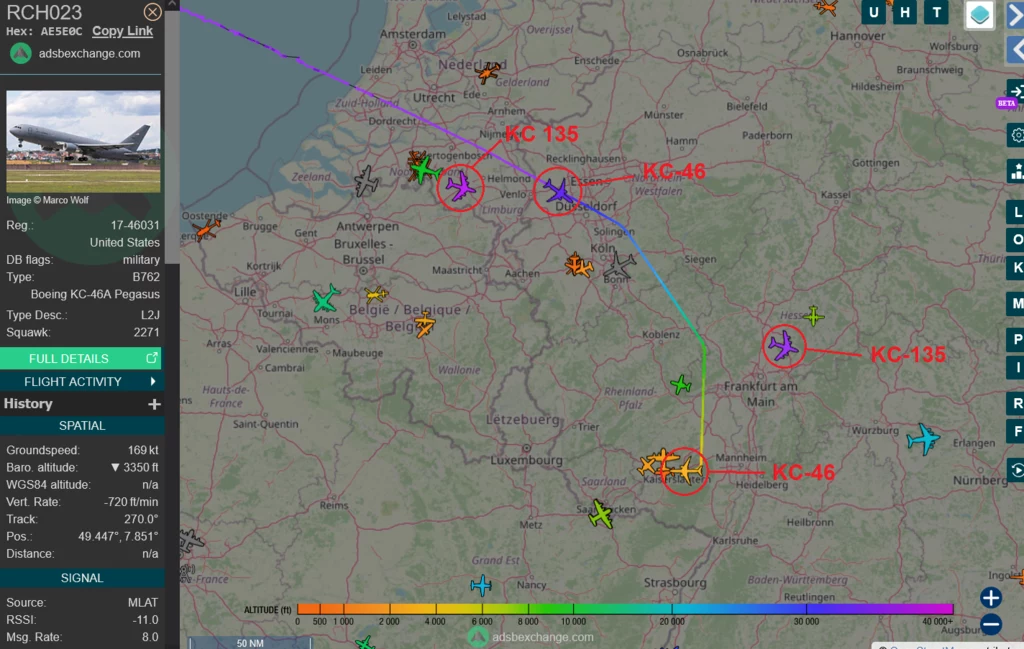This screenshot has width=1024, height=649.
Task: Toggle the L labels button
Action: point(1016,212)
